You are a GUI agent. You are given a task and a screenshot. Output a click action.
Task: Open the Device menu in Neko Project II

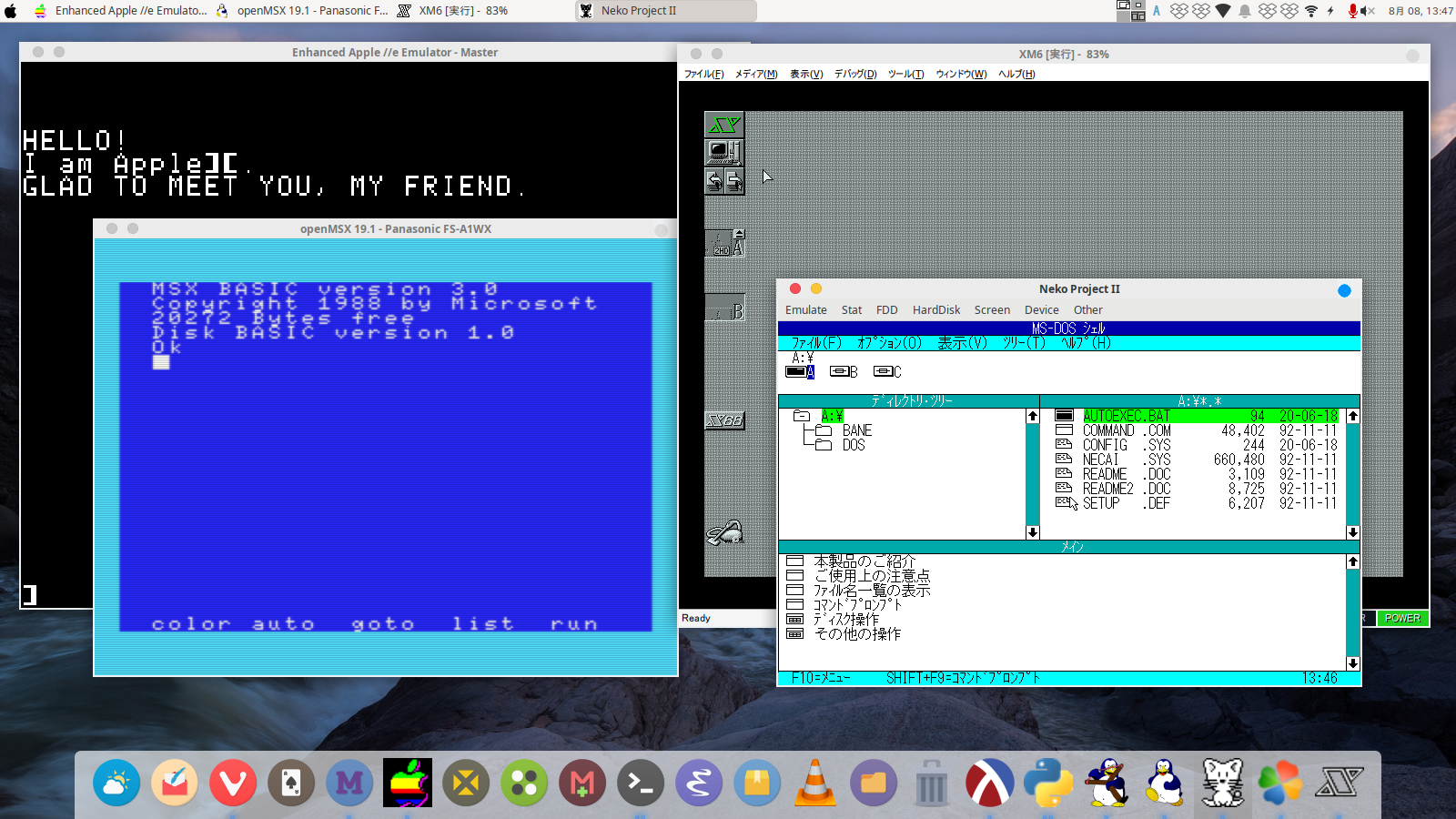(x=1042, y=310)
